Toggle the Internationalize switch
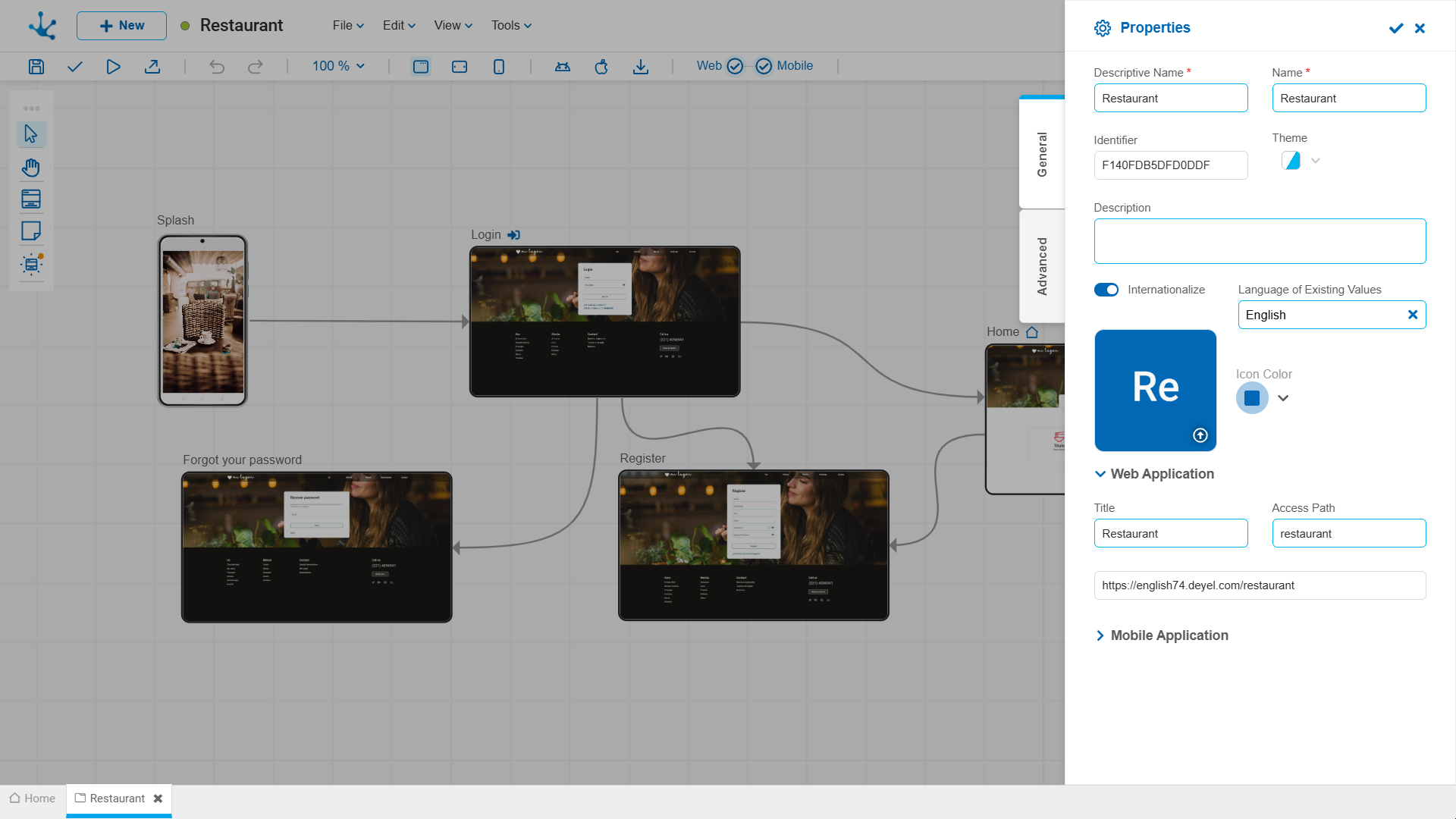 coord(1106,290)
